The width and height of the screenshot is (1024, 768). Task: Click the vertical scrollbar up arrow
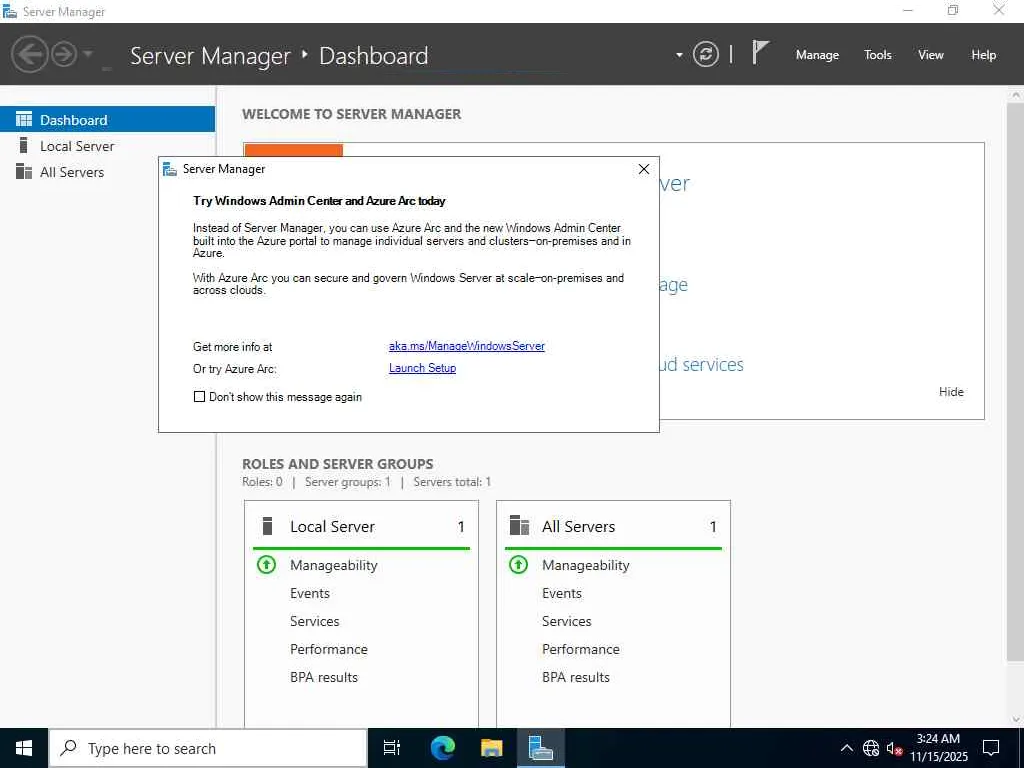(1016, 95)
